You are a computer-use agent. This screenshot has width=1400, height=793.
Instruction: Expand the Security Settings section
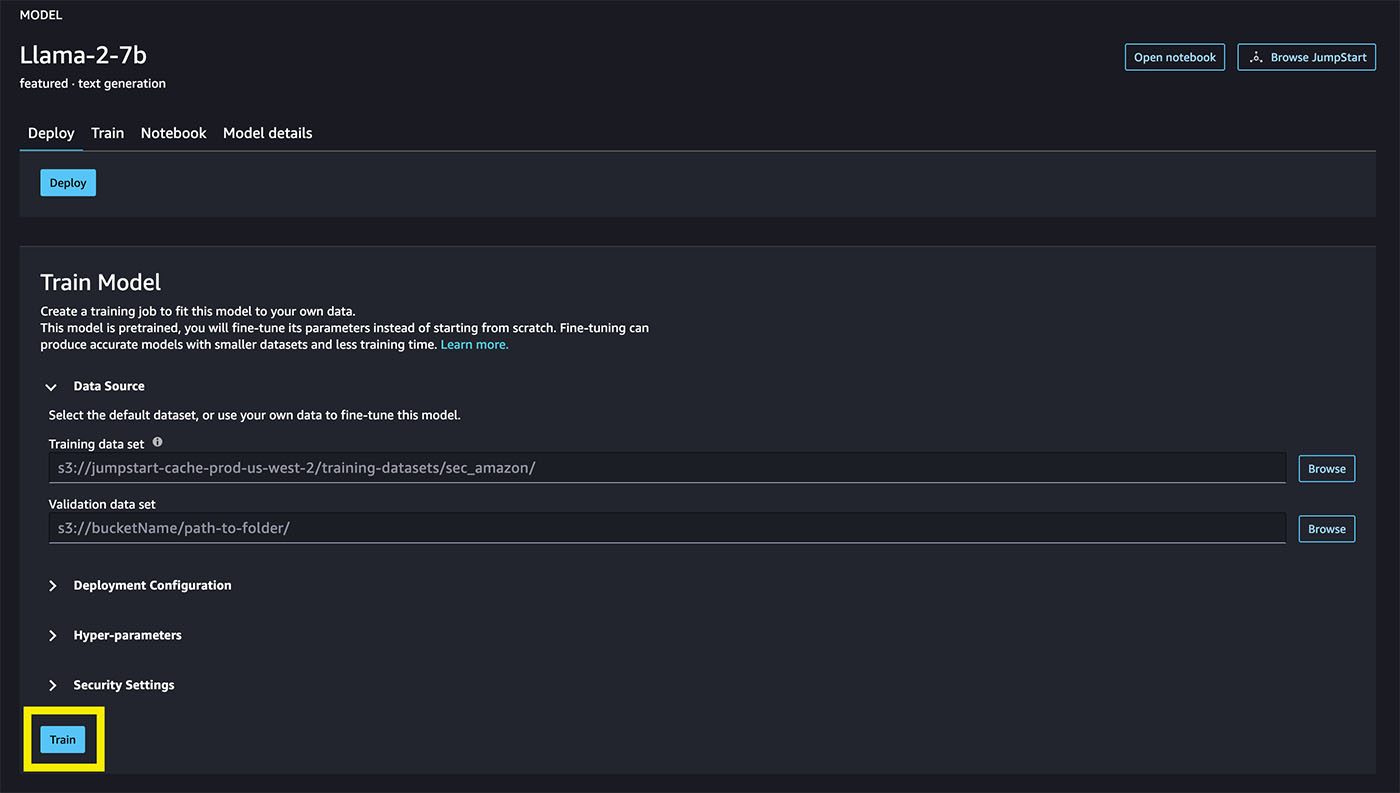point(111,686)
